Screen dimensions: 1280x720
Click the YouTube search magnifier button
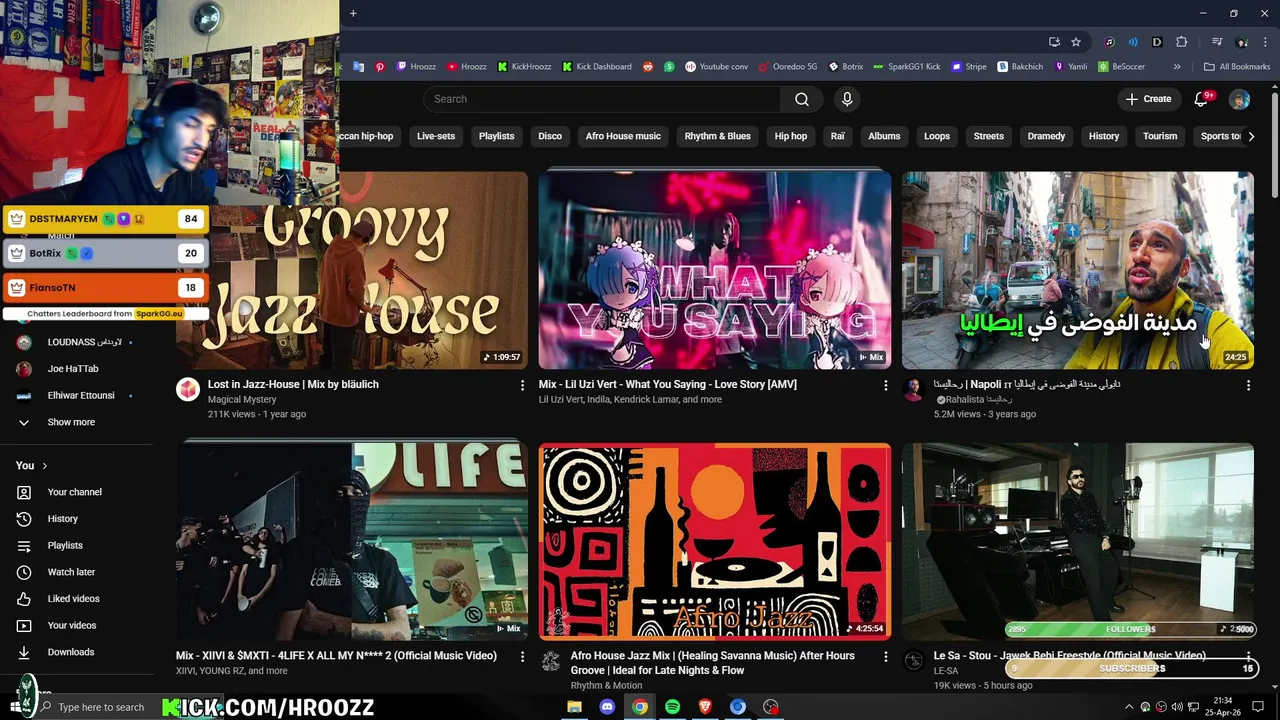(x=802, y=99)
